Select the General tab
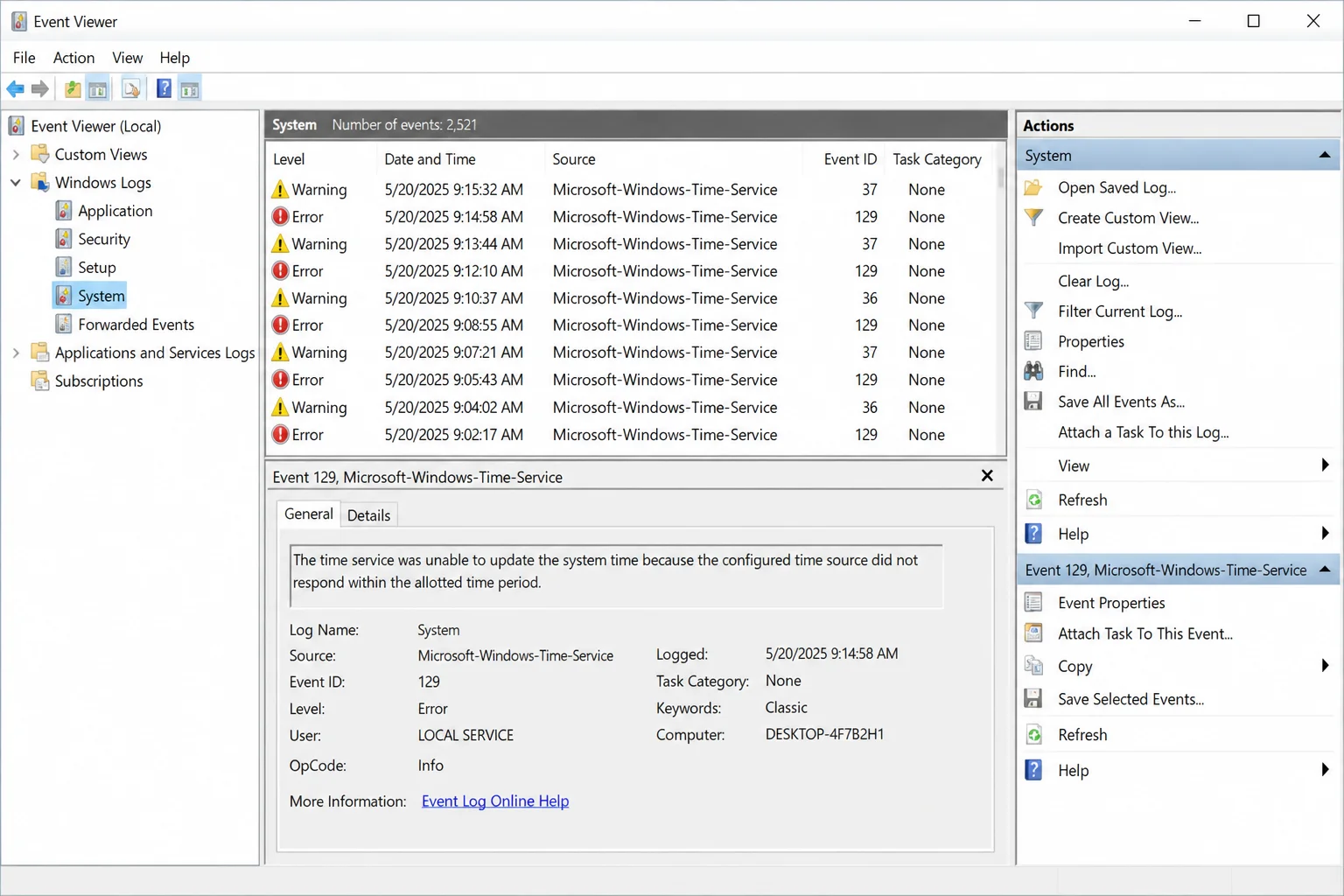This screenshot has width=1344, height=896. [x=309, y=514]
